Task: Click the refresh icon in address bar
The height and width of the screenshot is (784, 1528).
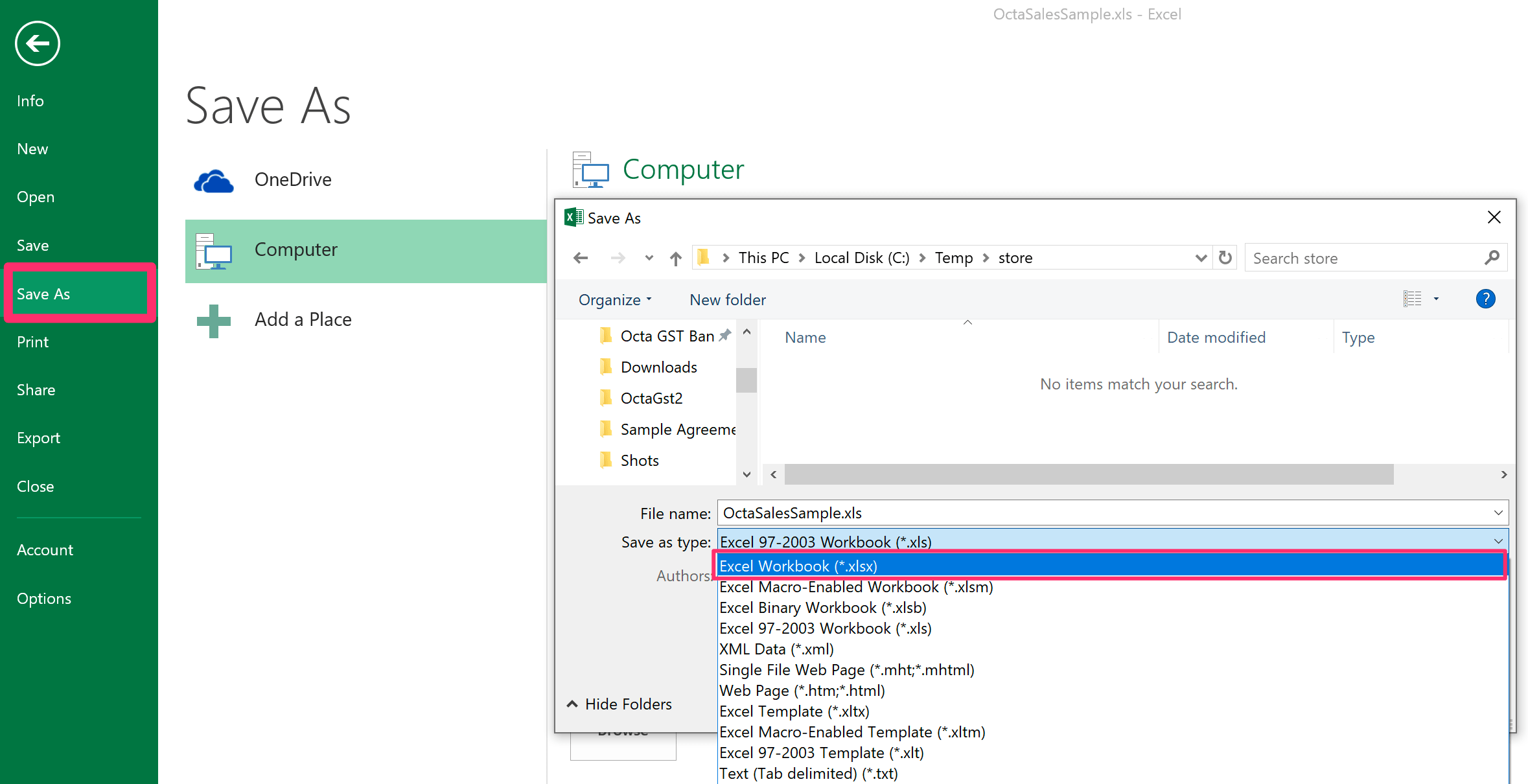Action: 1225,258
